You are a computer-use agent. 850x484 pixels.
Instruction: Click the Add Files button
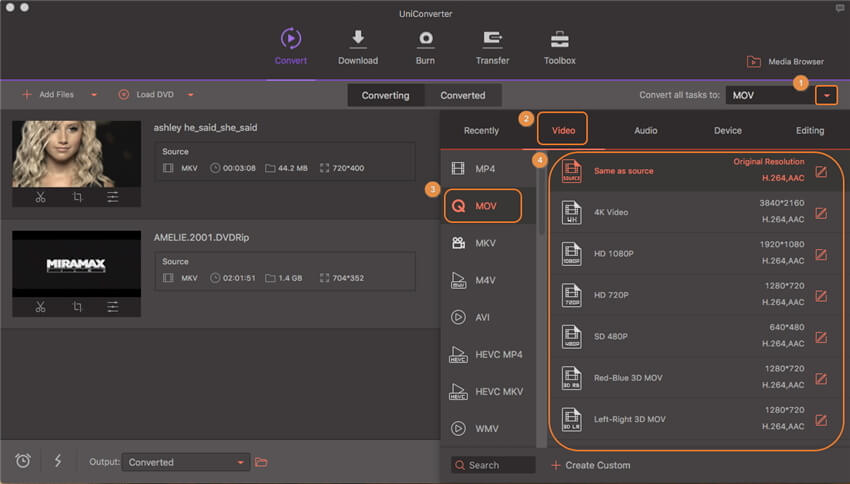[48, 94]
